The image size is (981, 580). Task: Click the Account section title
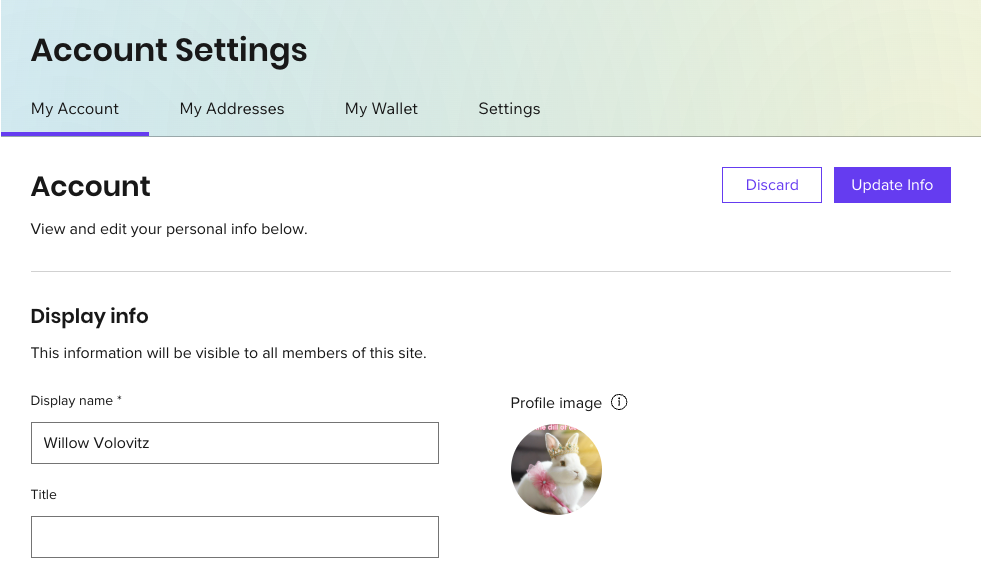pos(90,186)
